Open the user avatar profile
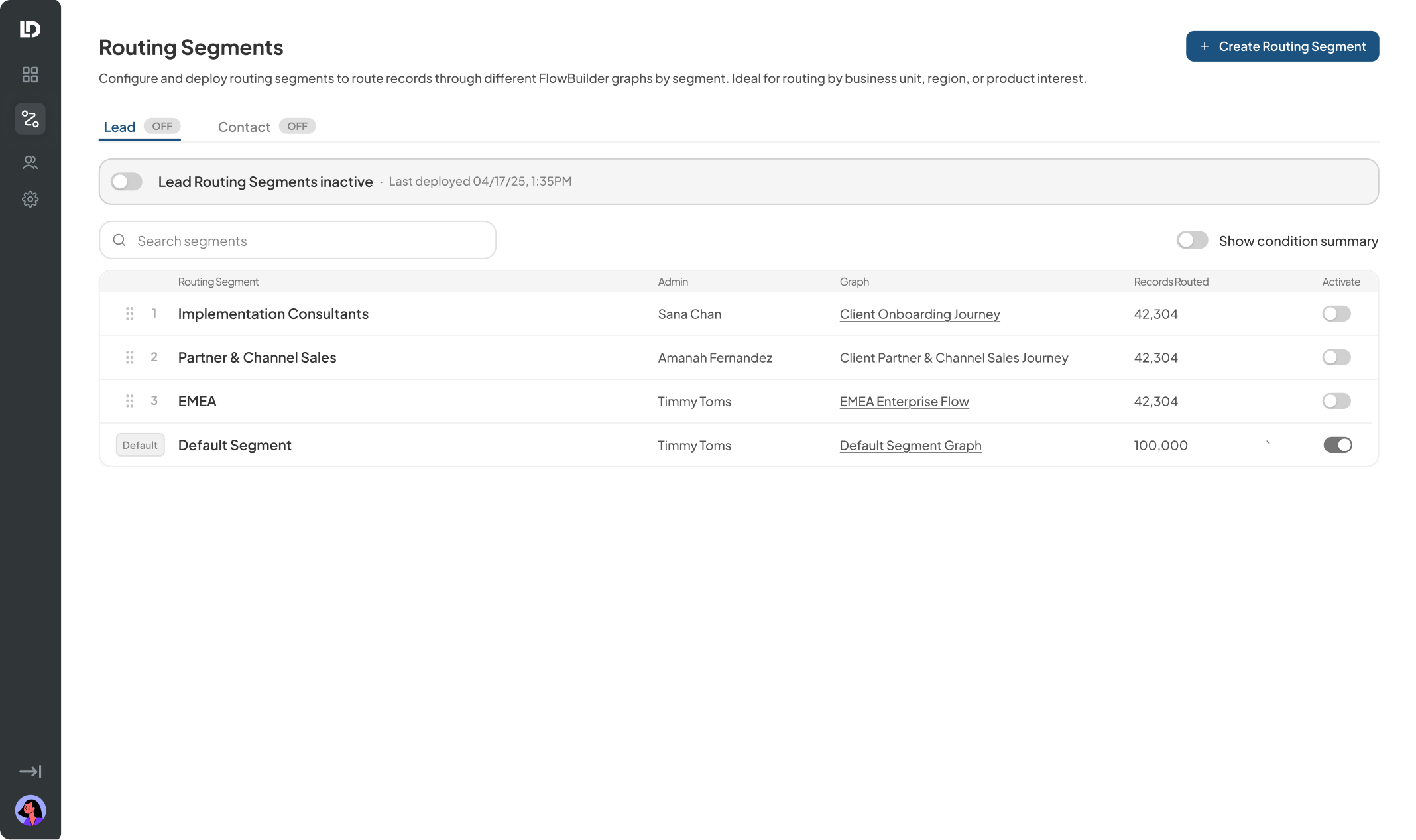Viewport: 1416px width, 840px height. [30, 810]
